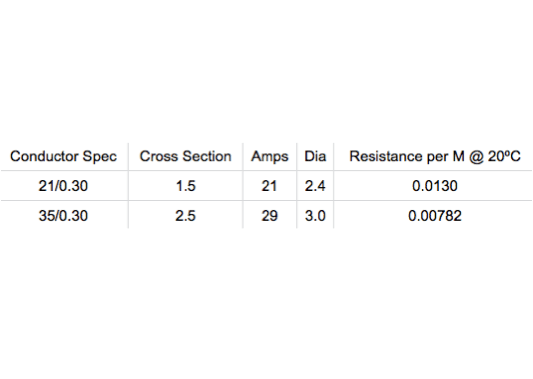Click the 2.5 cross section value

186,216
